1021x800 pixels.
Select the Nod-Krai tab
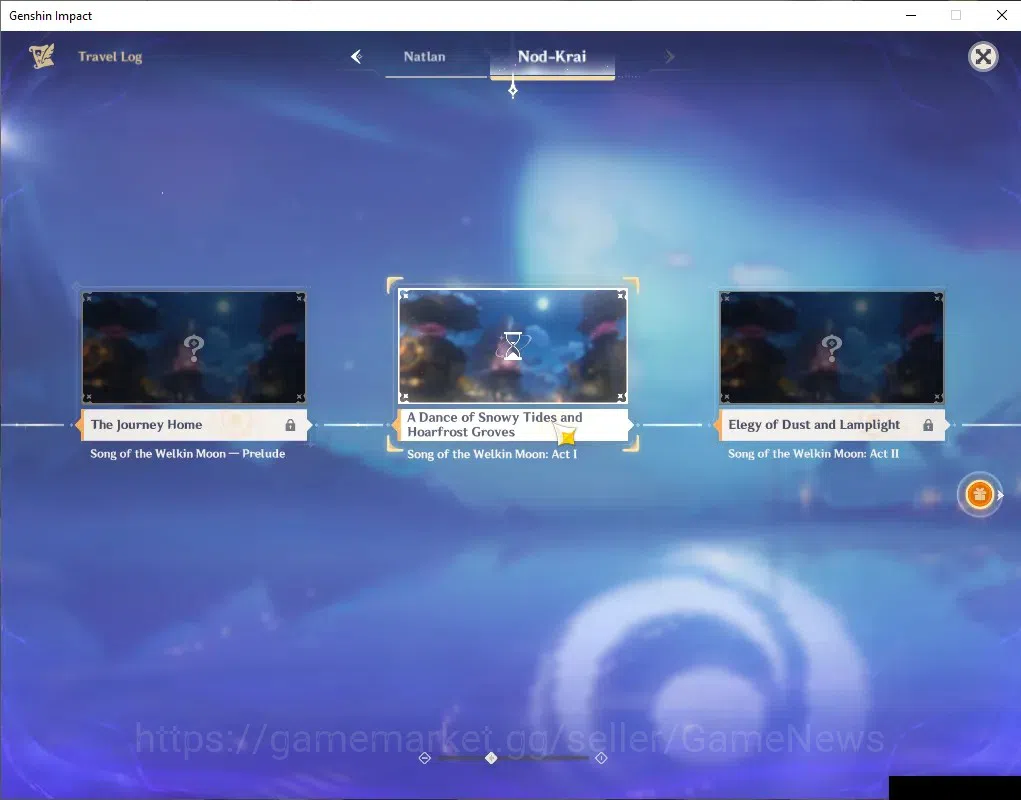[552, 57]
